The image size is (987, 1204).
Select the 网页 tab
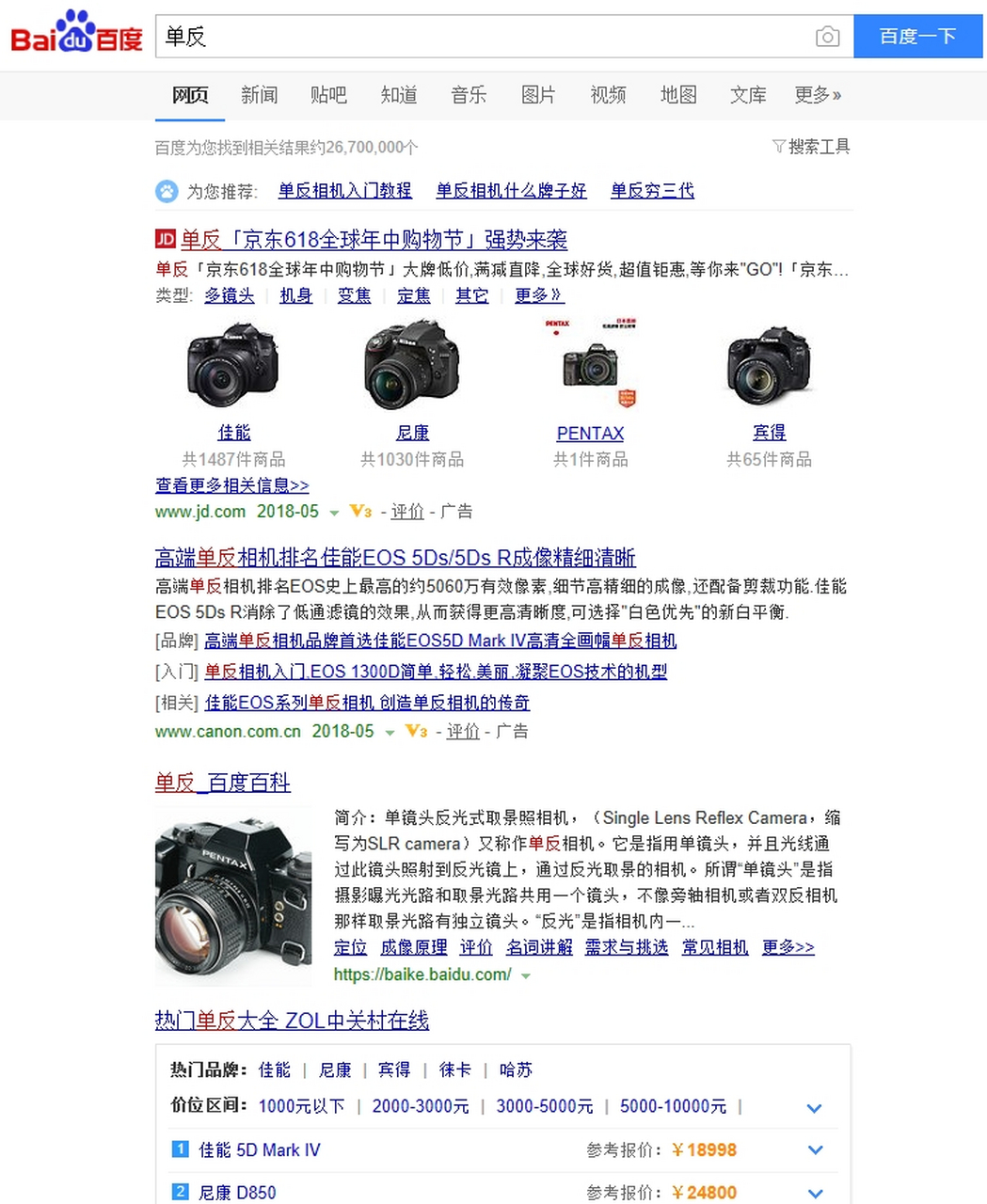point(190,95)
